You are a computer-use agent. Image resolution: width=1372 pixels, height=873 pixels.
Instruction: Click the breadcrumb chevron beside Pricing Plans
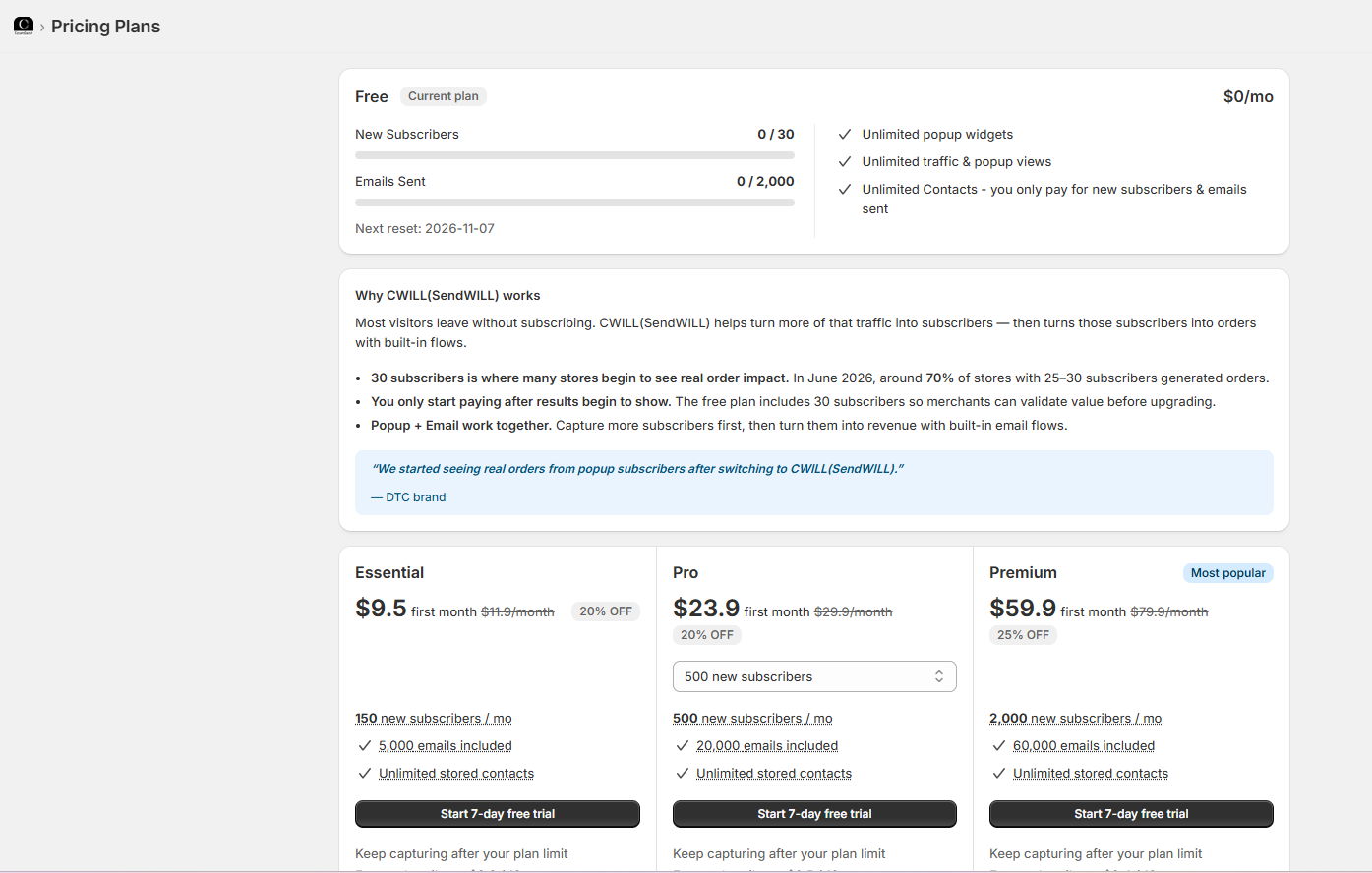tap(42, 28)
